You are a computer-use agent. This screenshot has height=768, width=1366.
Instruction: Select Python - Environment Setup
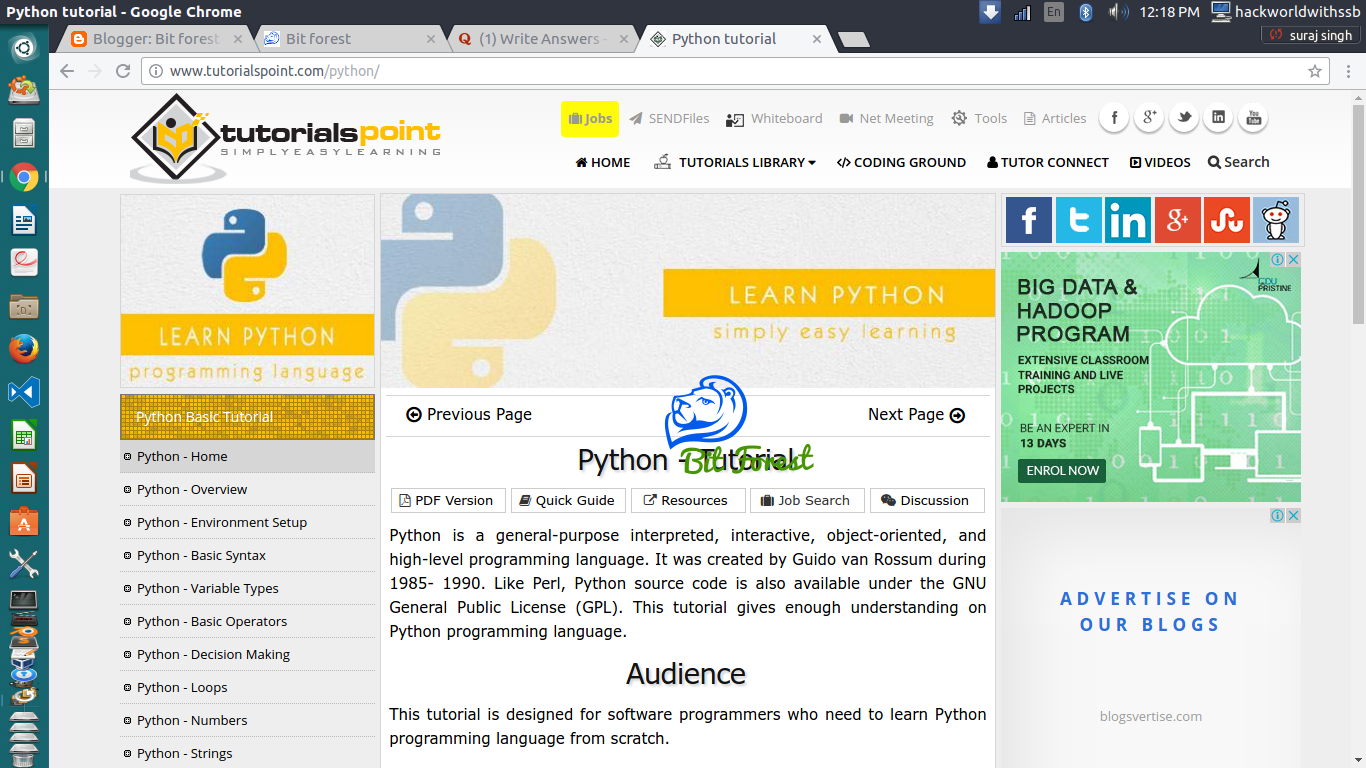(247, 522)
